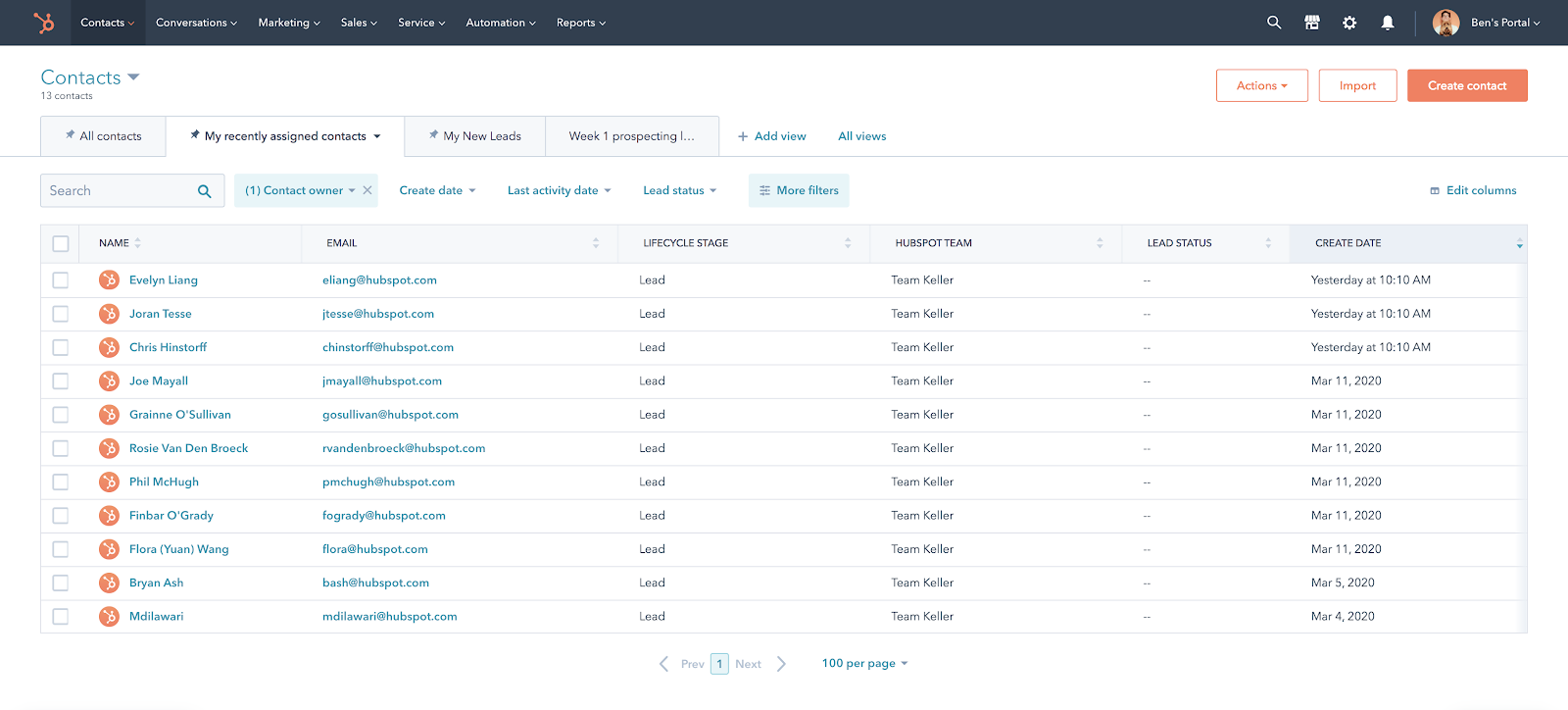Check the box for Joe Mayall

[61, 380]
